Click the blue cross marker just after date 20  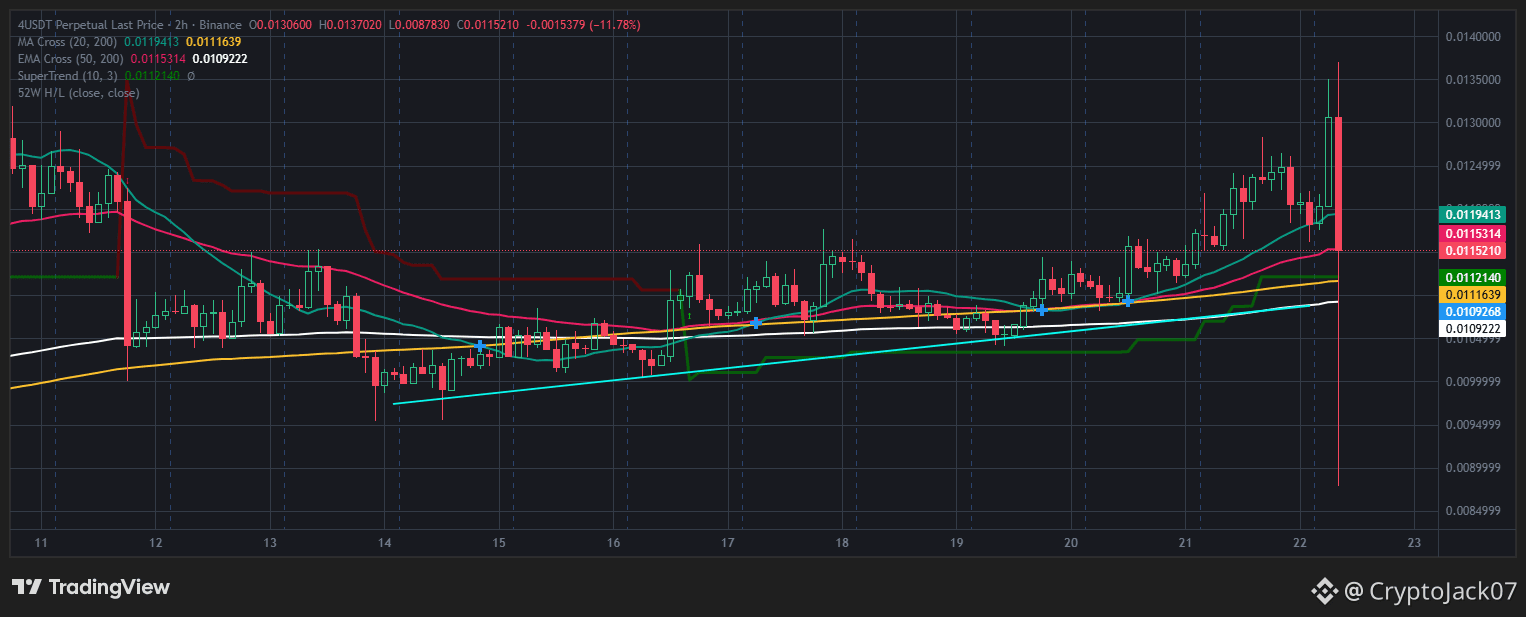1127,301
